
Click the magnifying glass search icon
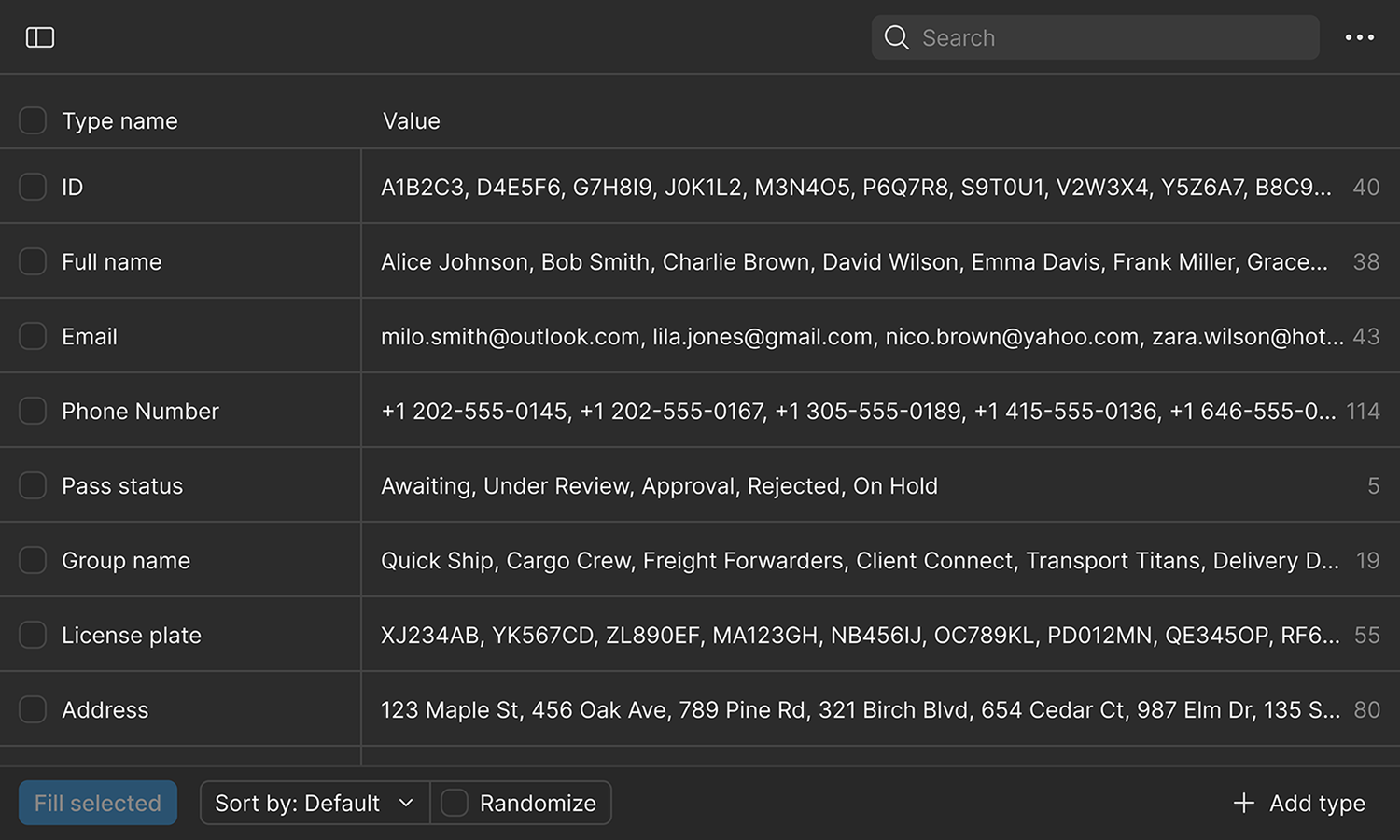pyautogui.click(x=896, y=37)
